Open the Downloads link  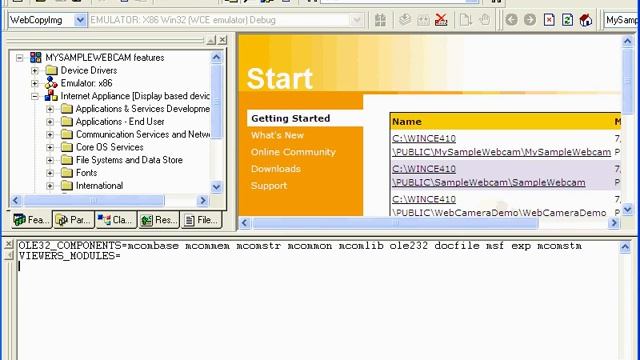(x=276, y=169)
